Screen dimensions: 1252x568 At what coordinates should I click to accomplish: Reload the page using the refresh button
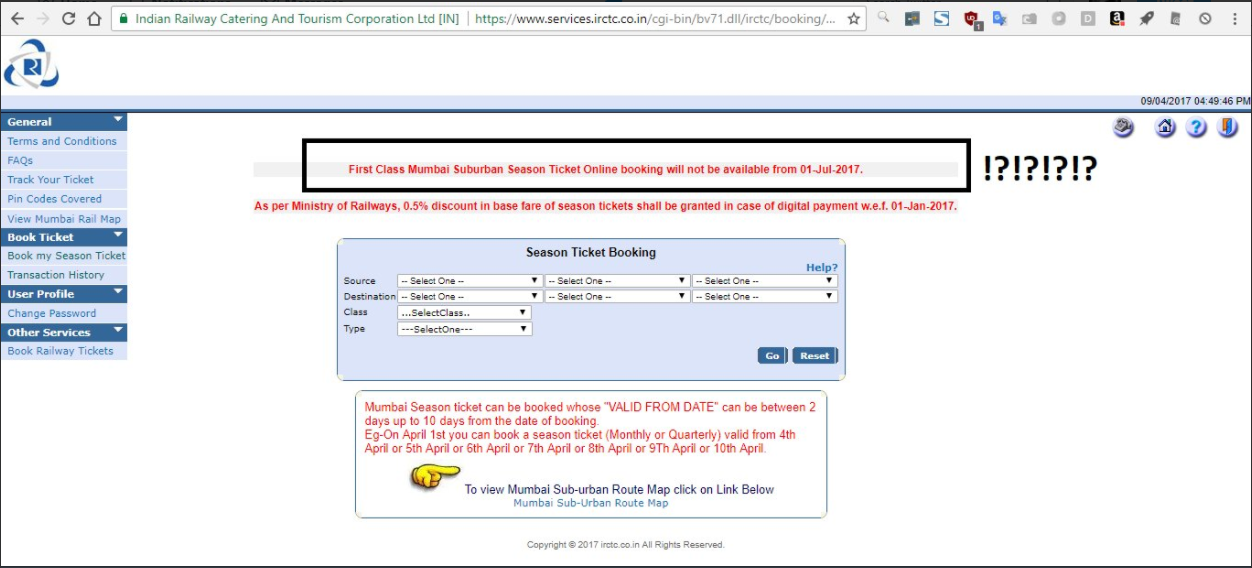[69, 19]
